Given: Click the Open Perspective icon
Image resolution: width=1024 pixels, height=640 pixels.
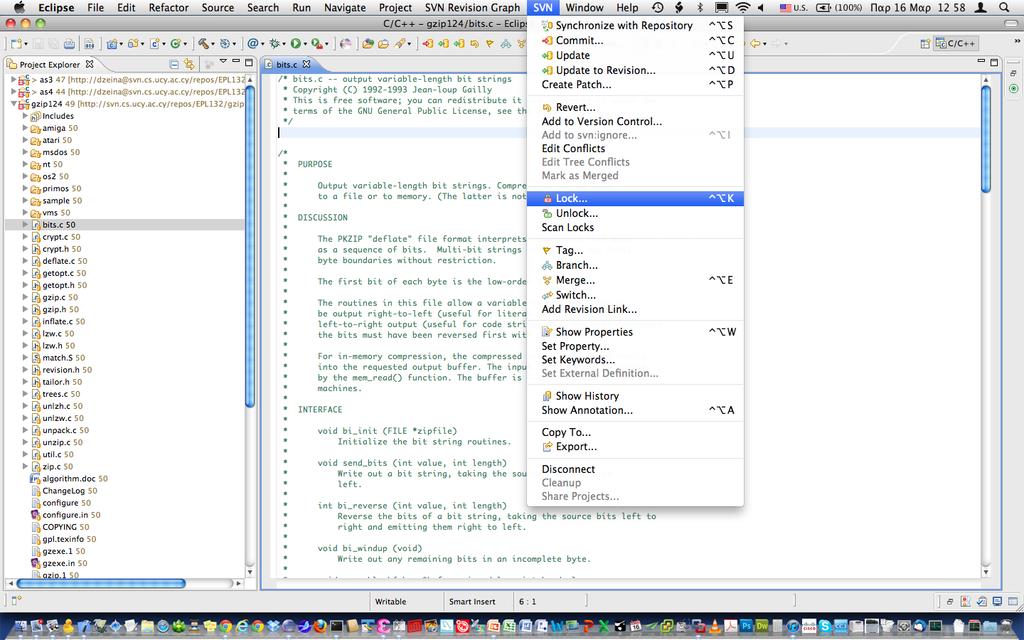Looking at the screenshot, I should [x=925, y=44].
